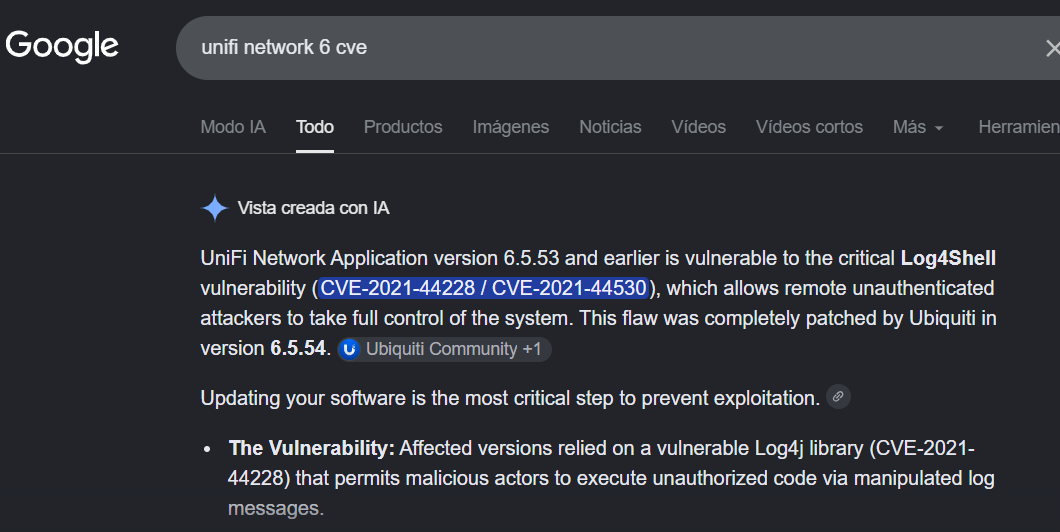Select the Todo tab

tap(315, 127)
